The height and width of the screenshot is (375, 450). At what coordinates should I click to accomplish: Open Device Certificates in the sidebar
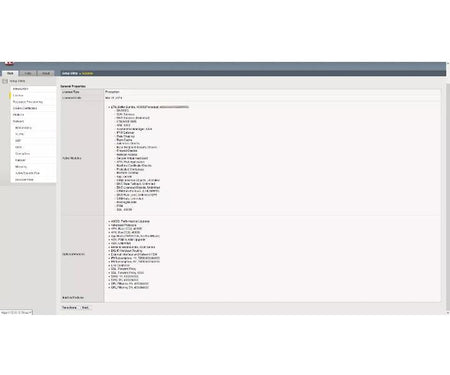pyautogui.click(x=25, y=108)
